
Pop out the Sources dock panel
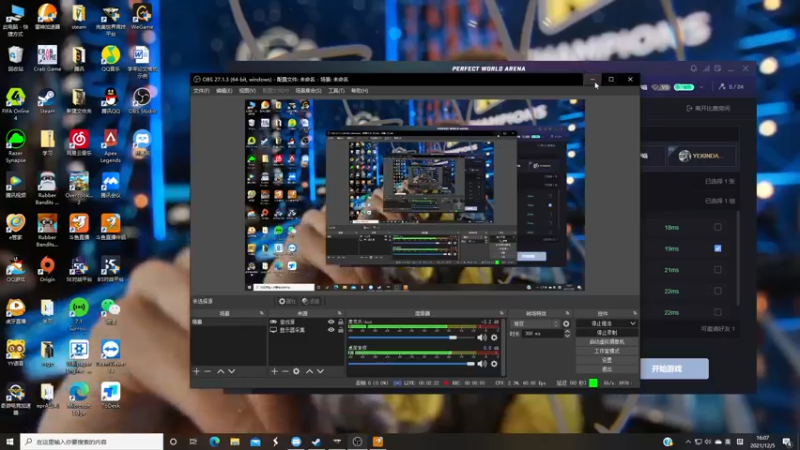340,313
